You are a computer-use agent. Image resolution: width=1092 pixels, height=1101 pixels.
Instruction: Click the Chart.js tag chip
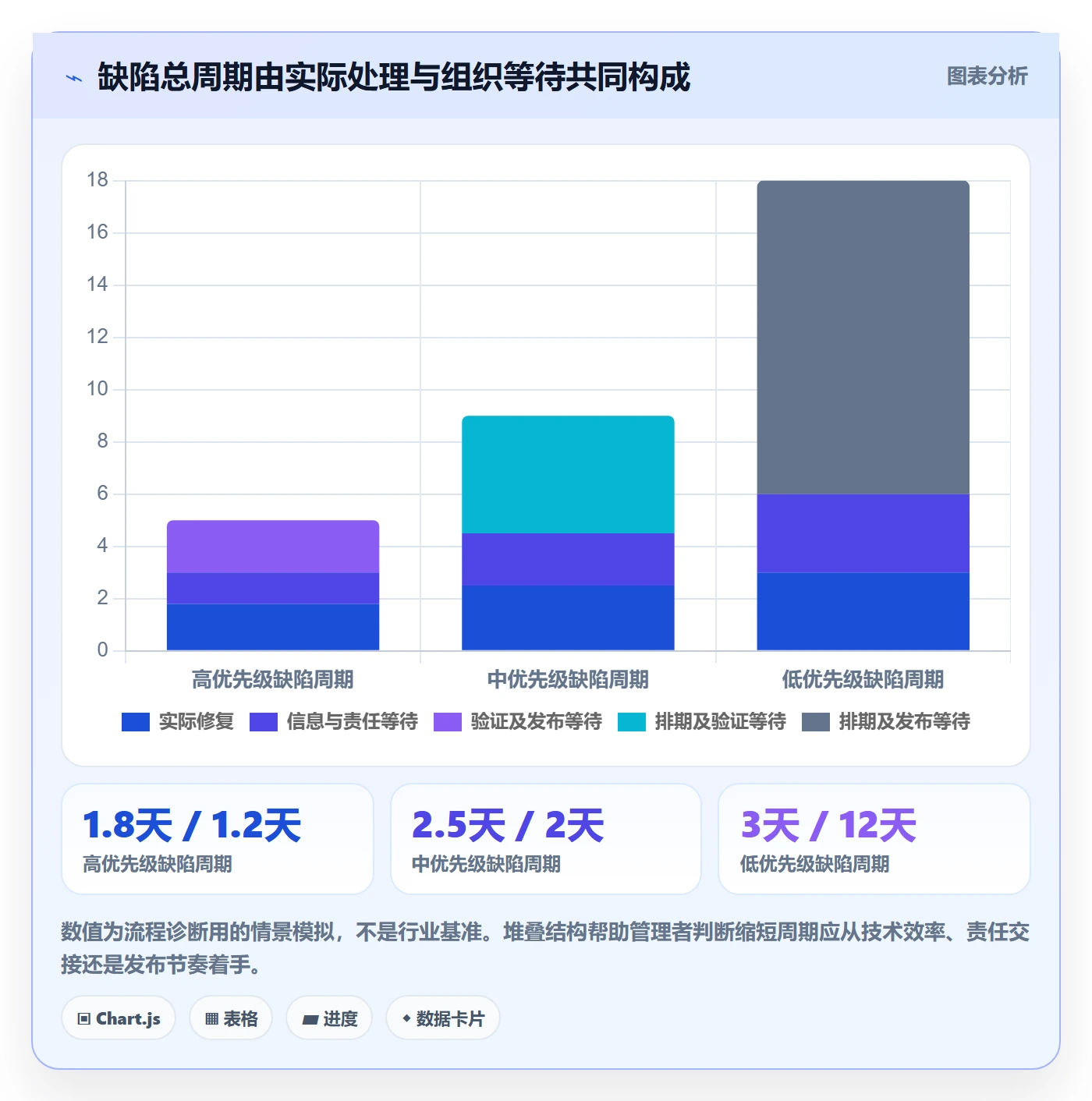coord(119,1018)
